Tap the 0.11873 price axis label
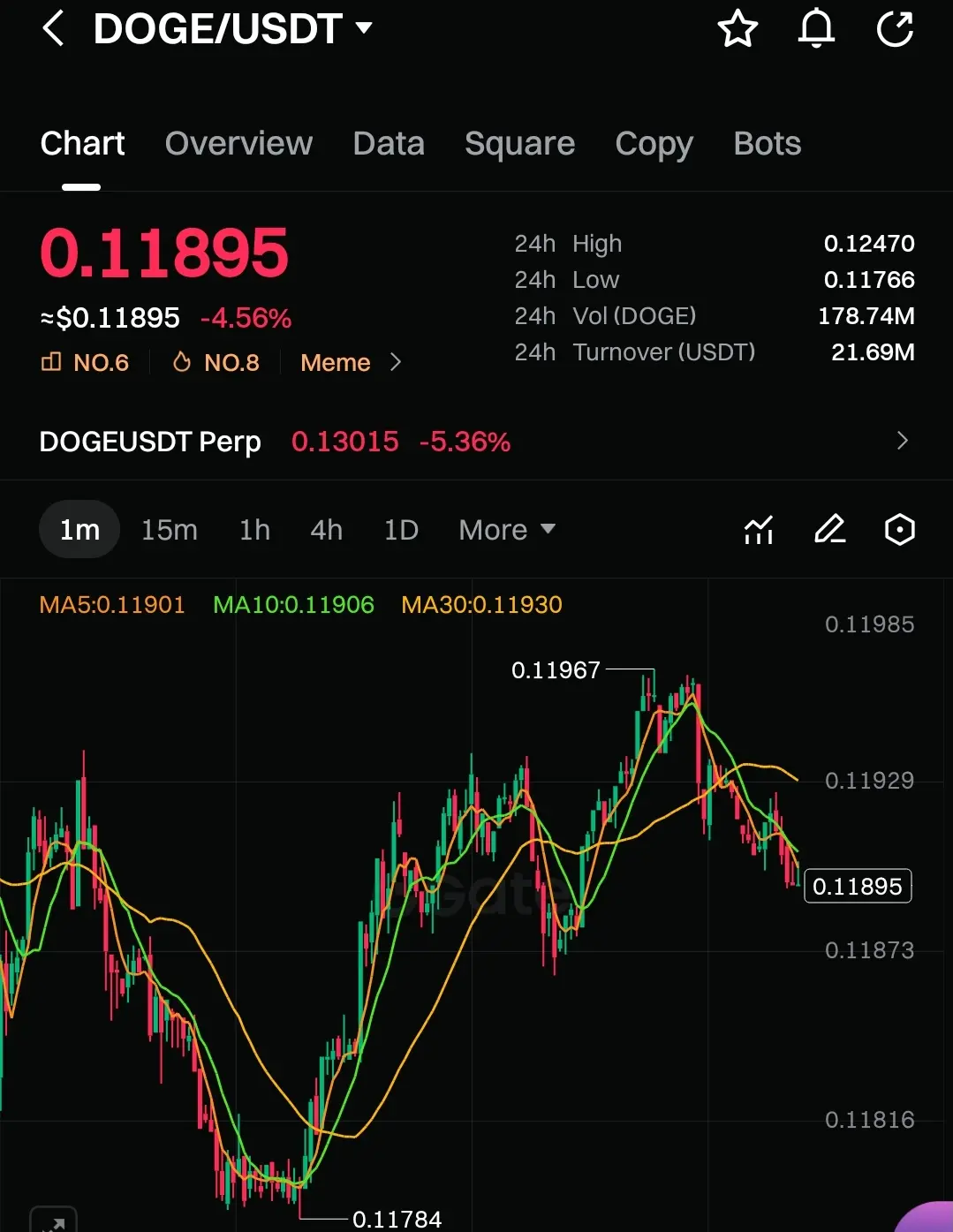The image size is (953, 1232). (x=869, y=951)
